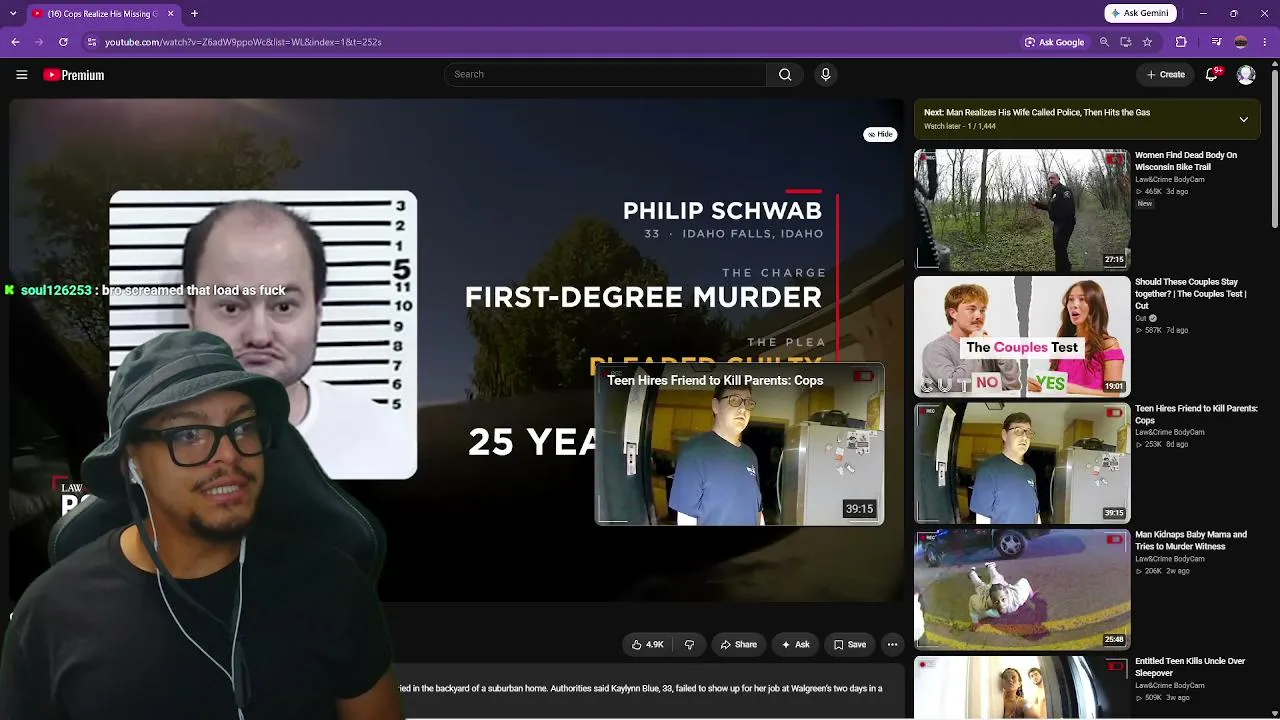Share the video
This screenshot has width=1280, height=720.
click(738, 645)
